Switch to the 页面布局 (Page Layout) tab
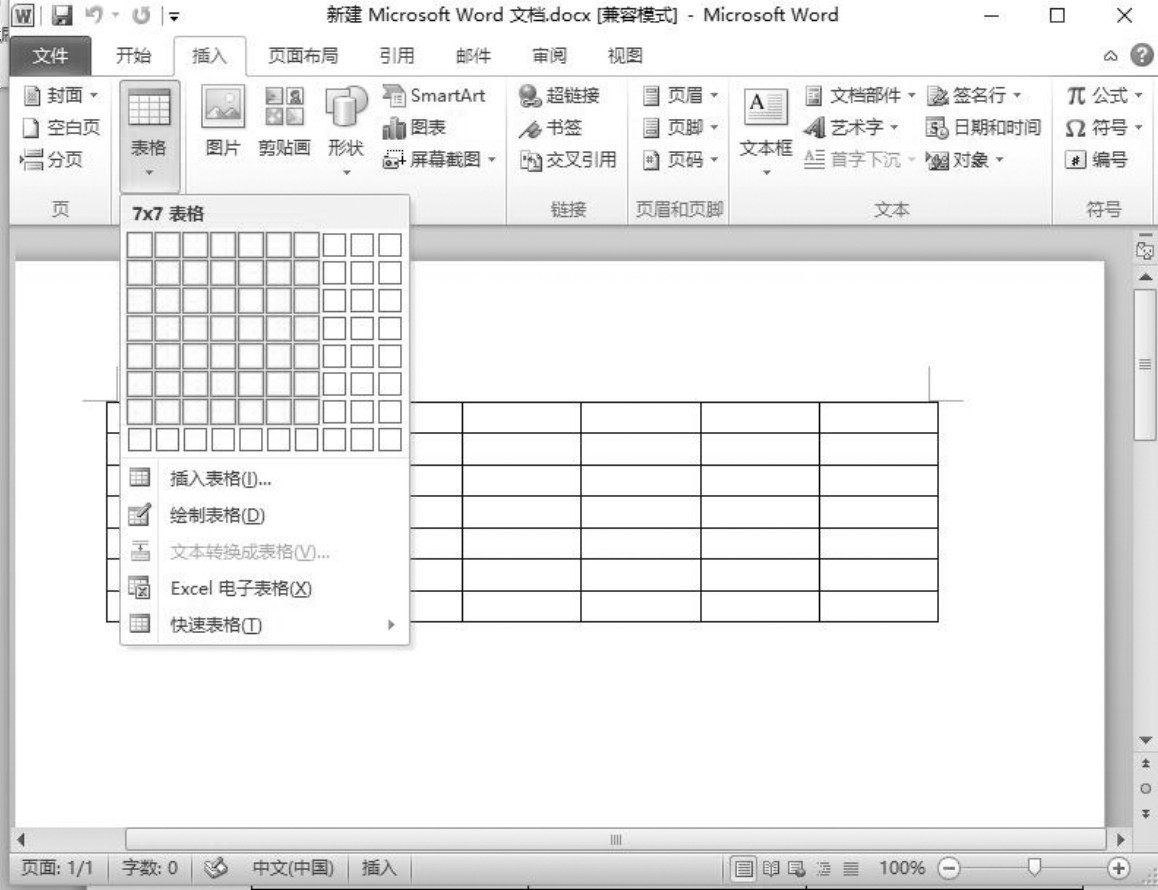The height and width of the screenshot is (890, 1158). (303, 55)
